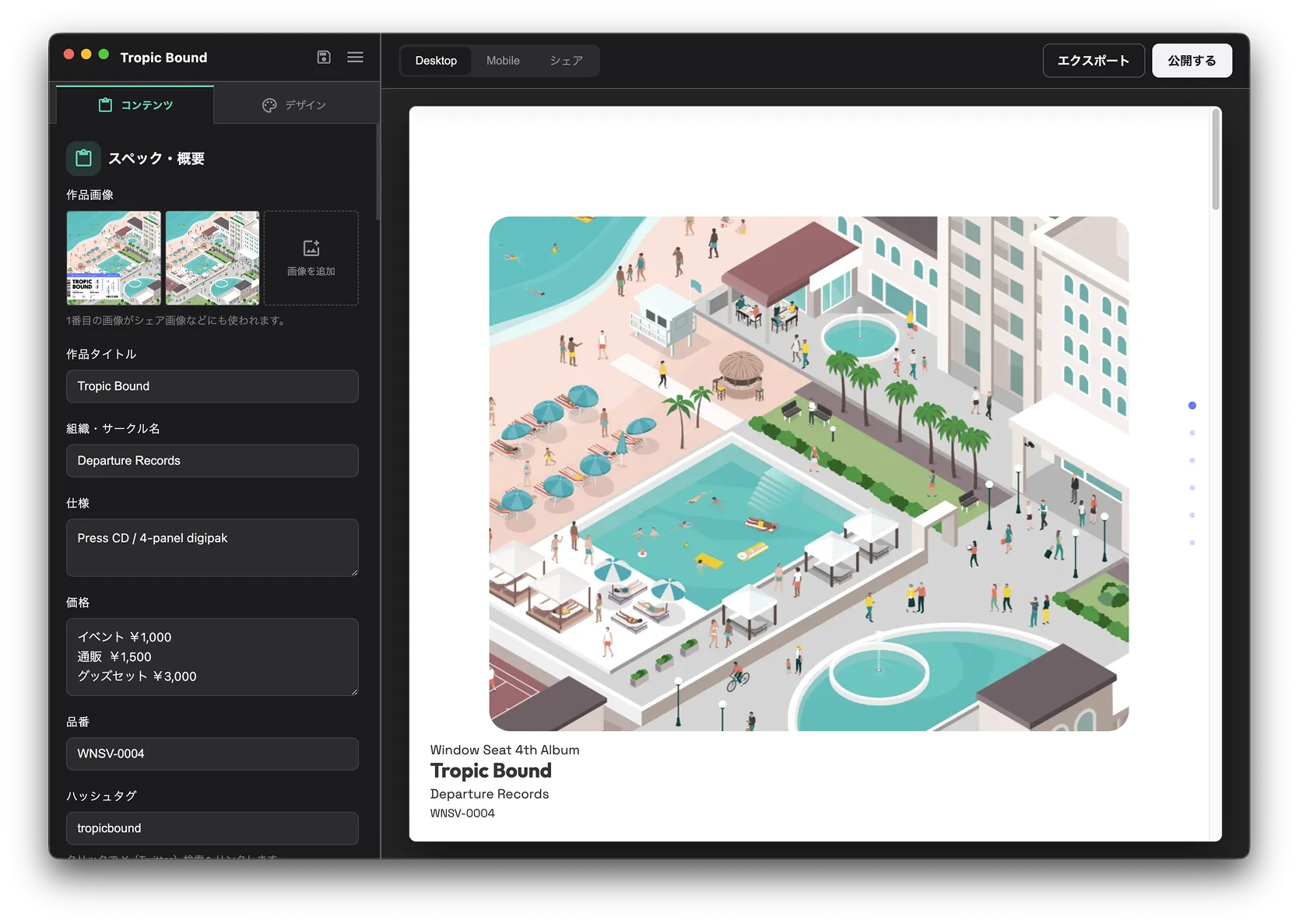
Task: Click the preview pane vertical scrollbar
Action: 1215,160
